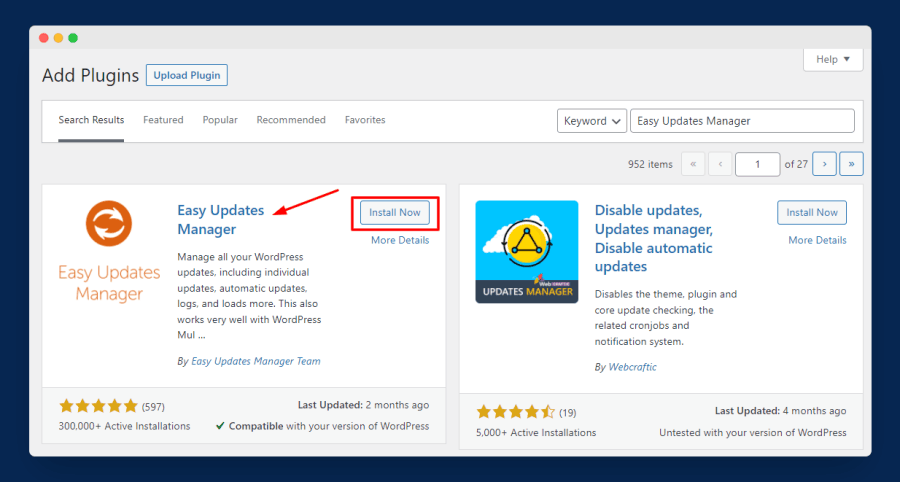This screenshot has height=482, width=900.
Task: Click the 300,000+ Active Installations text
Action: [x=124, y=426]
